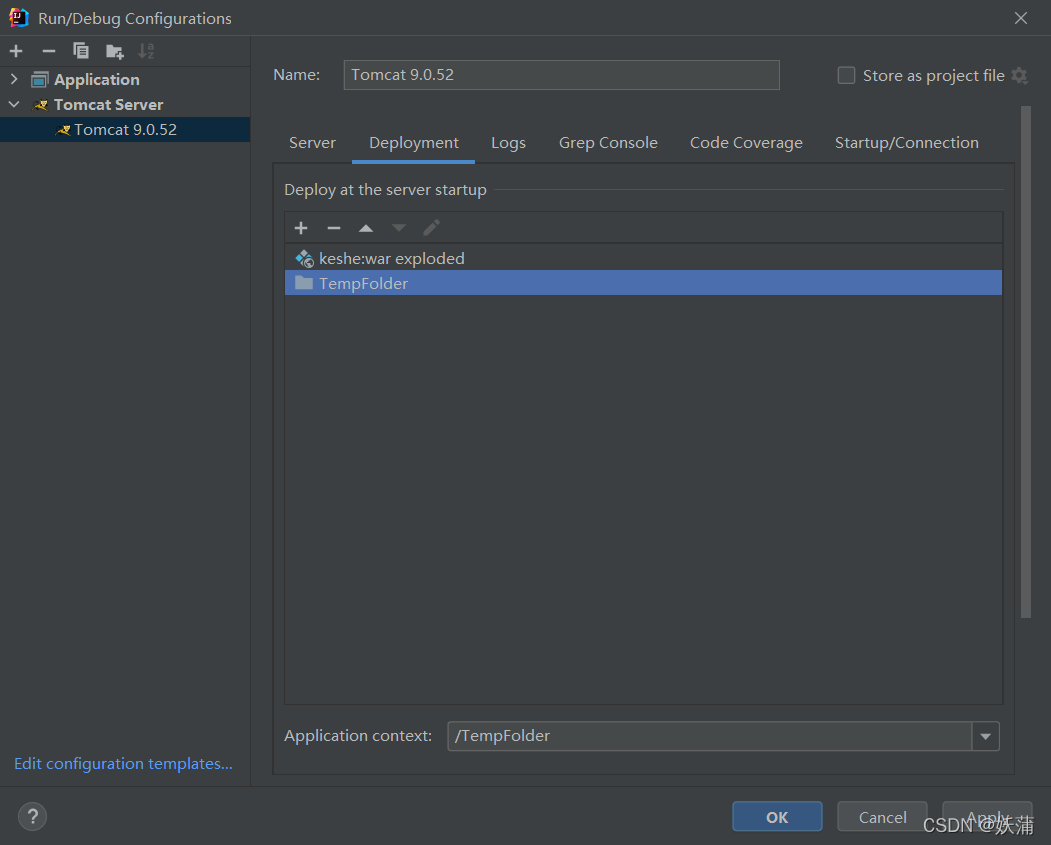
Task: Click the Application context text field
Action: (x=710, y=736)
